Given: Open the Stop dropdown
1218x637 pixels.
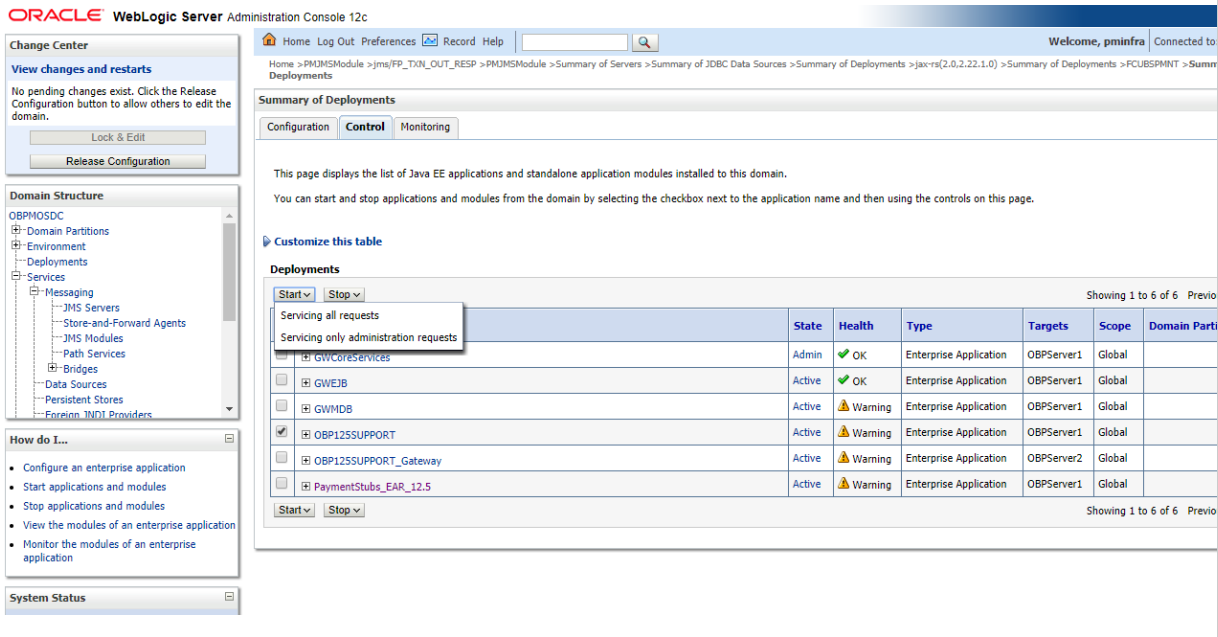Looking at the screenshot, I should tap(343, 293).
